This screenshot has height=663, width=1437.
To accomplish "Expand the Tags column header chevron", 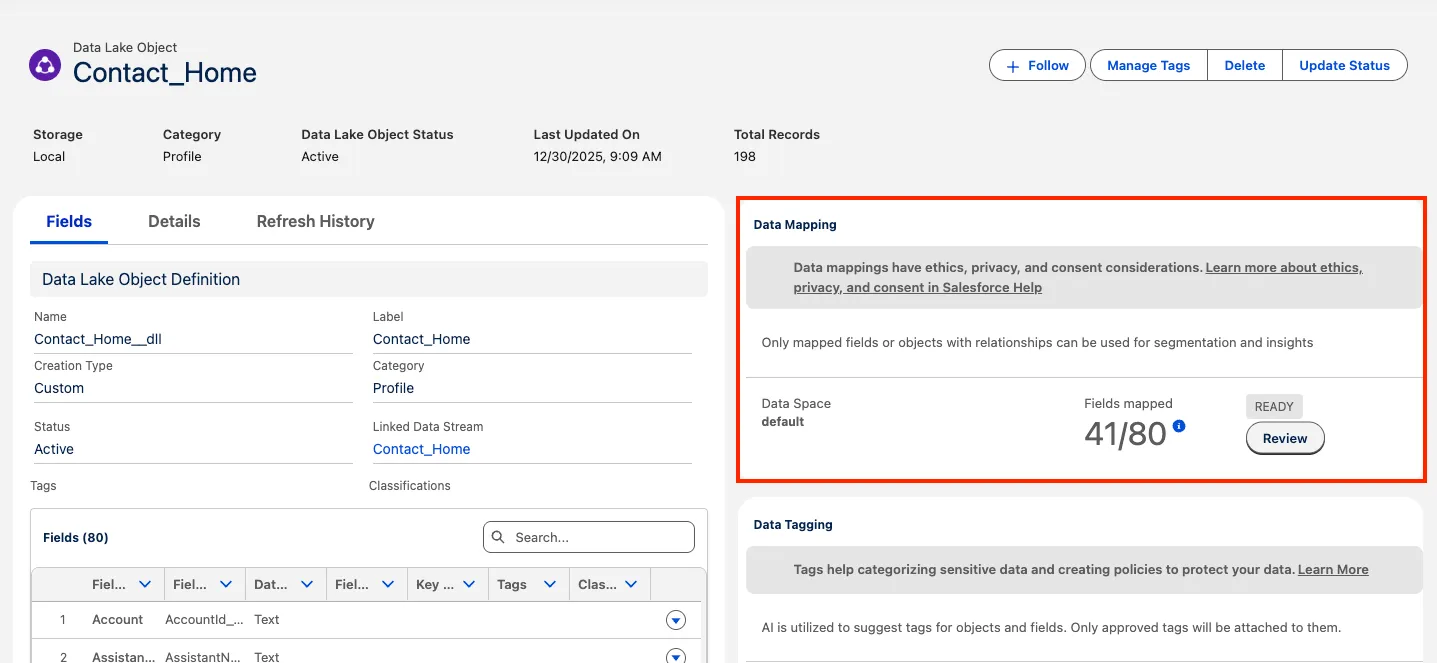I will click(x=549, y=584).
